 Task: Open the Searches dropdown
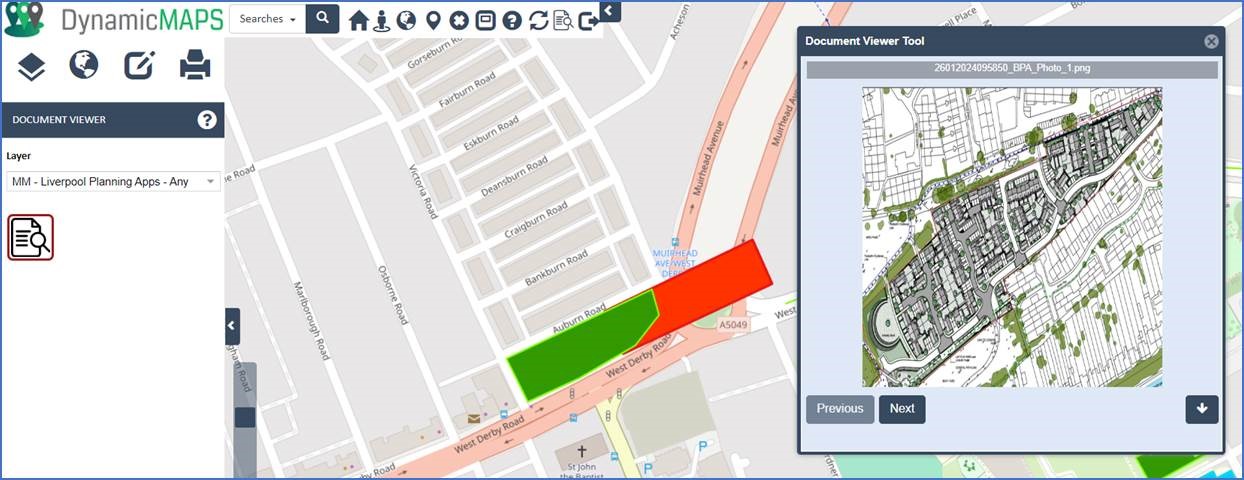tap(268, 19)
